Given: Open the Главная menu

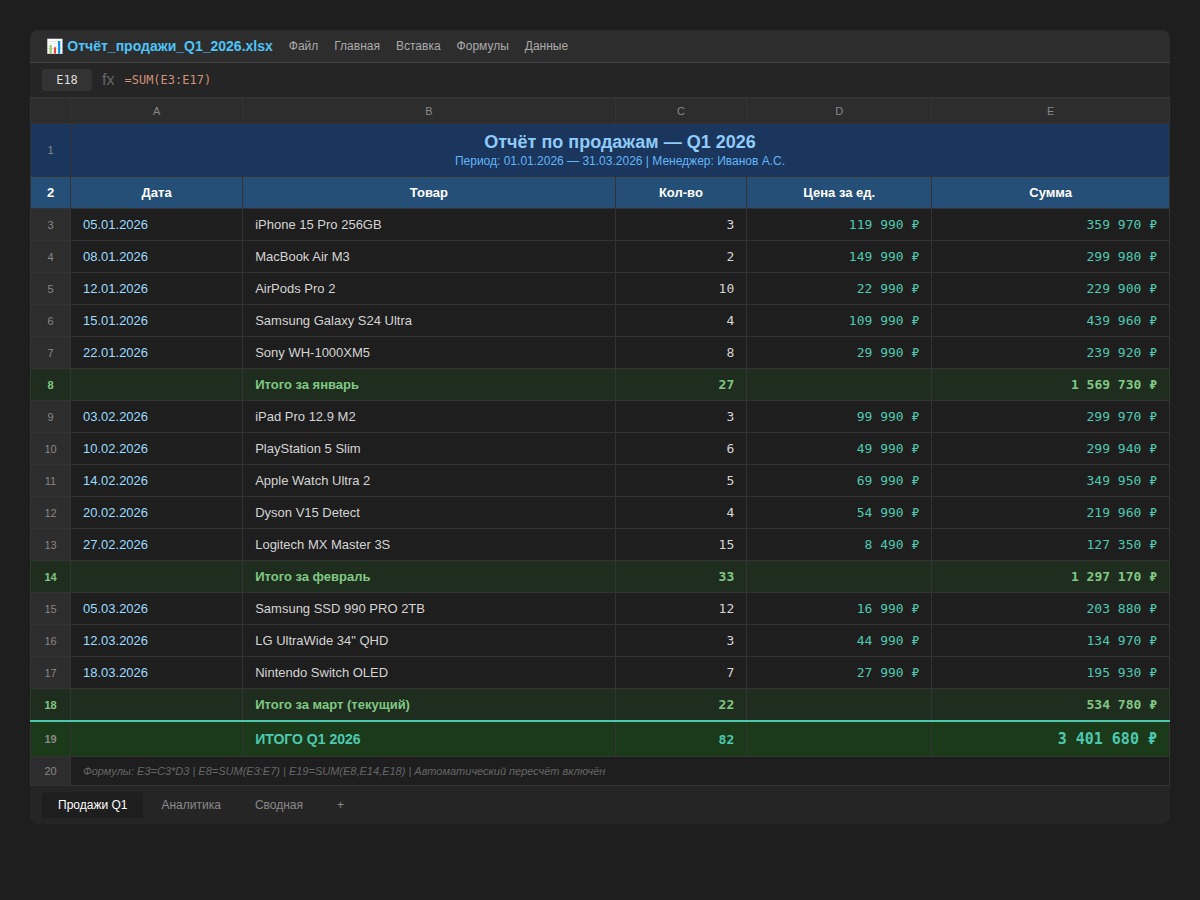Looking at the screenshot, I should click(357, 46).
